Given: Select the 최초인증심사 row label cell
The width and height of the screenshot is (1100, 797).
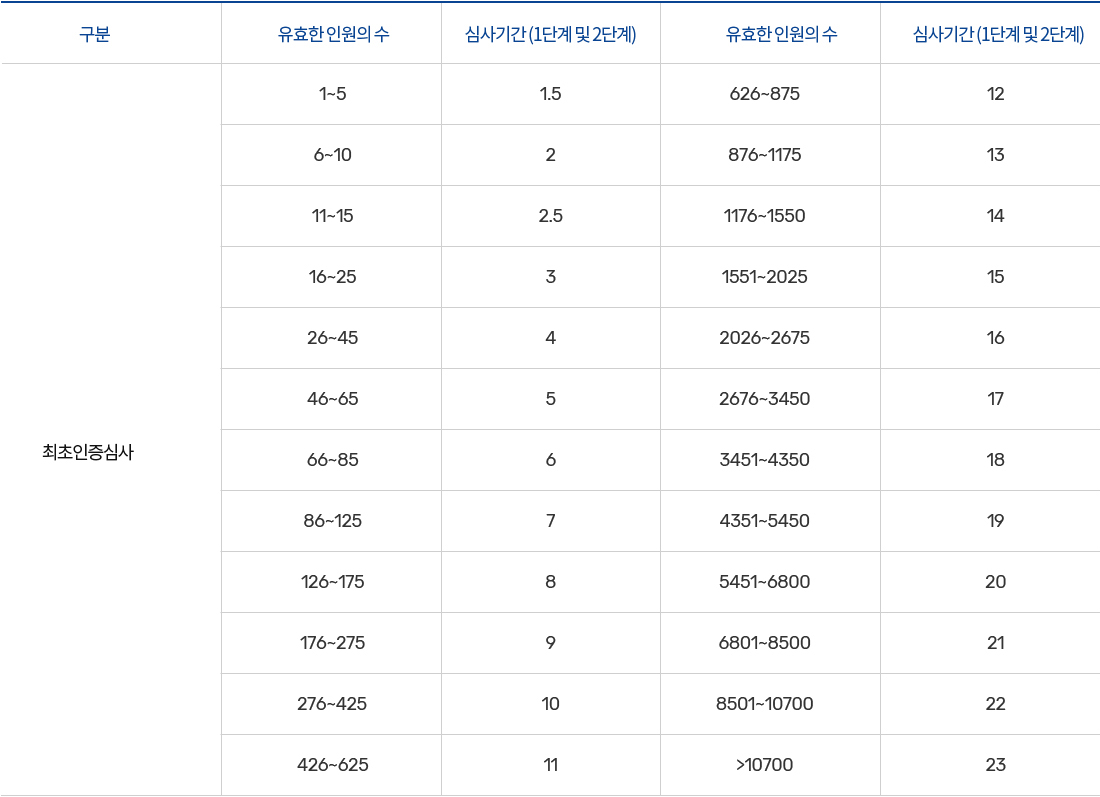Looking at the screenshot, I should (88, 452).
